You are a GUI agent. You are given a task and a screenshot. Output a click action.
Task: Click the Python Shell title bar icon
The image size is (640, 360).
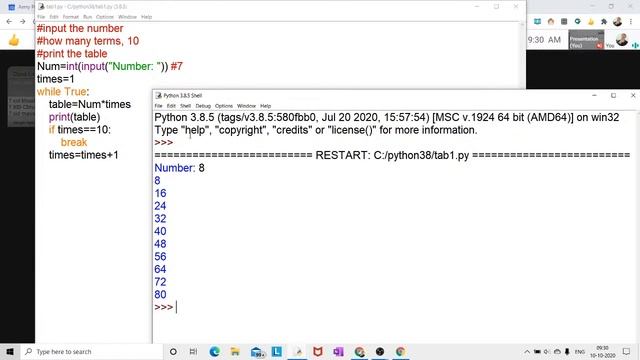[158, 96]
